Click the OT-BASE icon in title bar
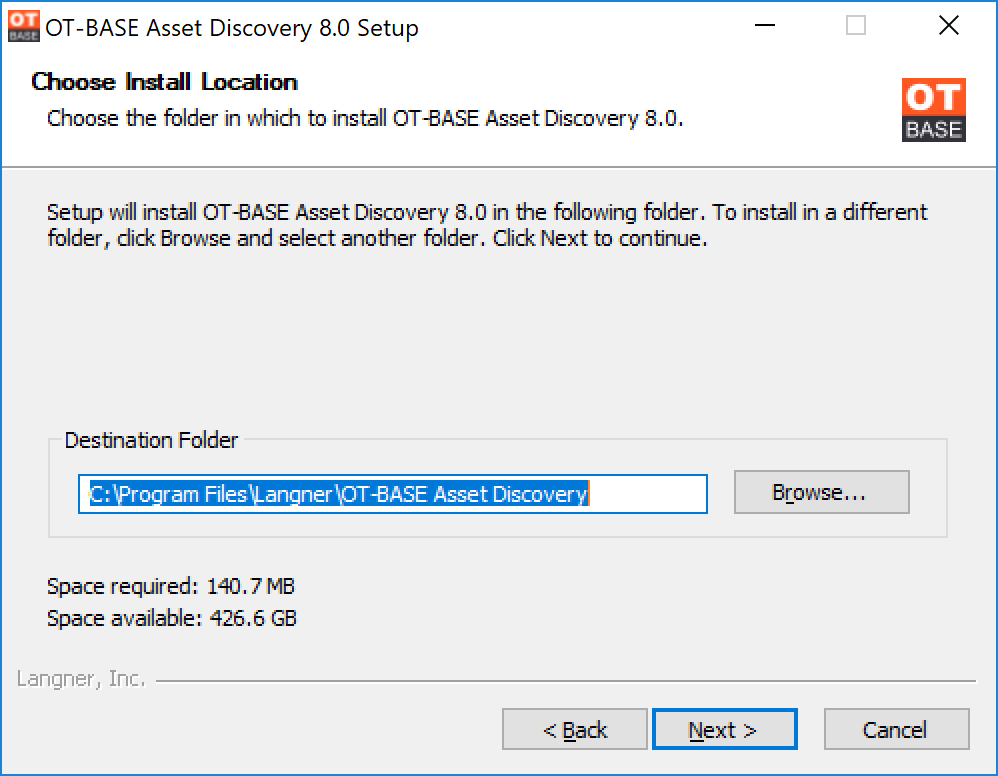The image size is (998, 776). pyautogui.click(x=24, y=26)
